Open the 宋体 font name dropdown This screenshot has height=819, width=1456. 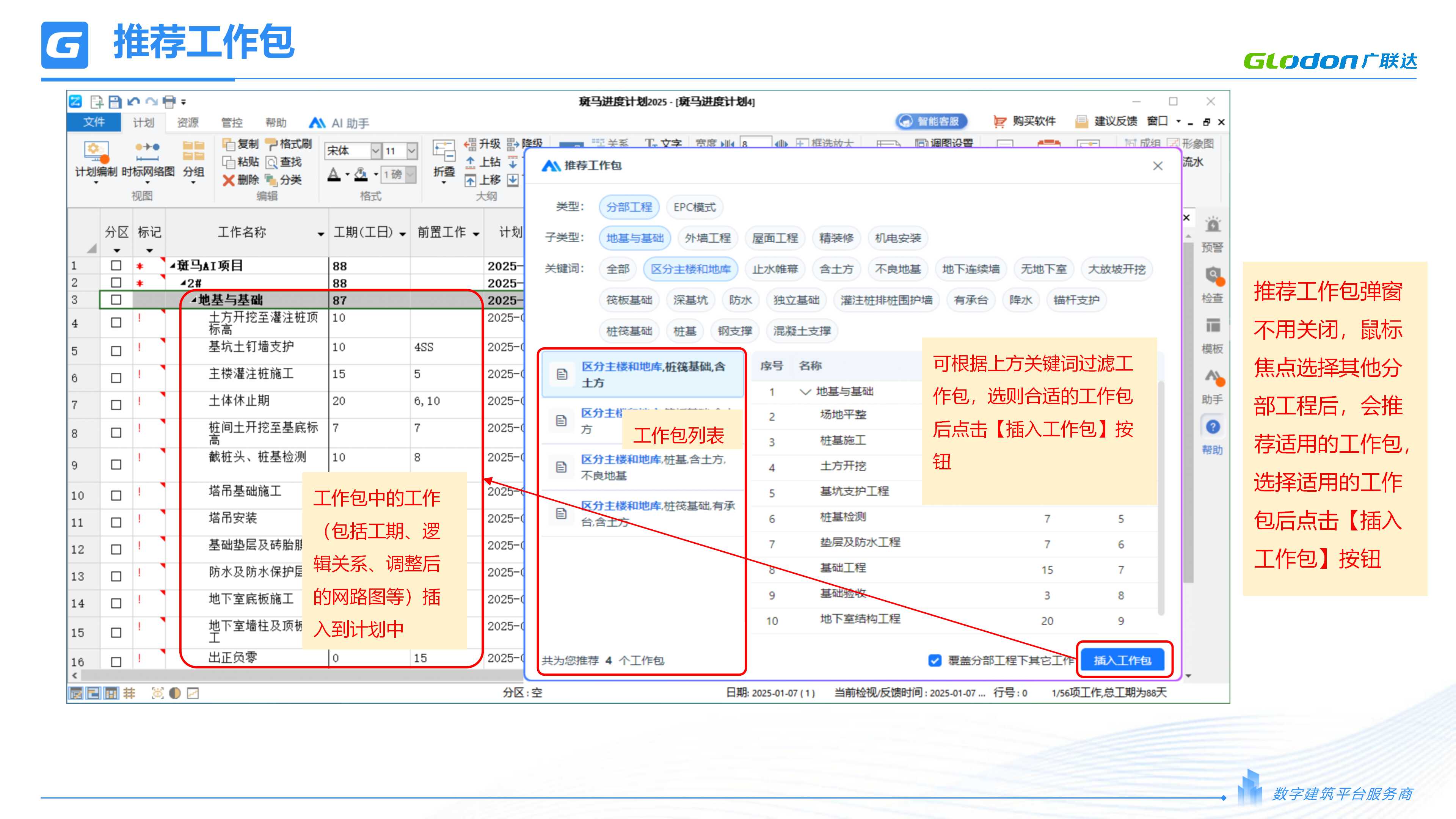[x=375, y=151]
